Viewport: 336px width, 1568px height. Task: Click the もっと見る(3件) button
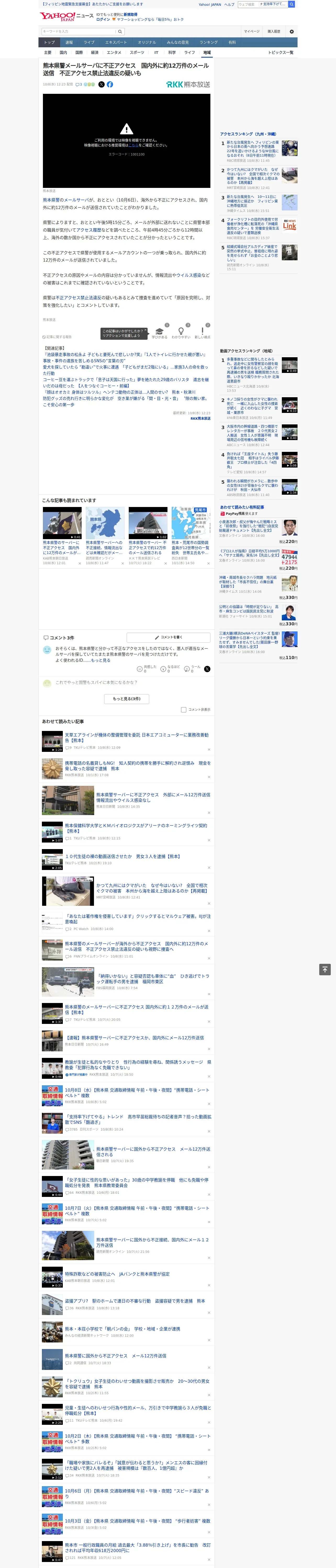tap(126, 699)
